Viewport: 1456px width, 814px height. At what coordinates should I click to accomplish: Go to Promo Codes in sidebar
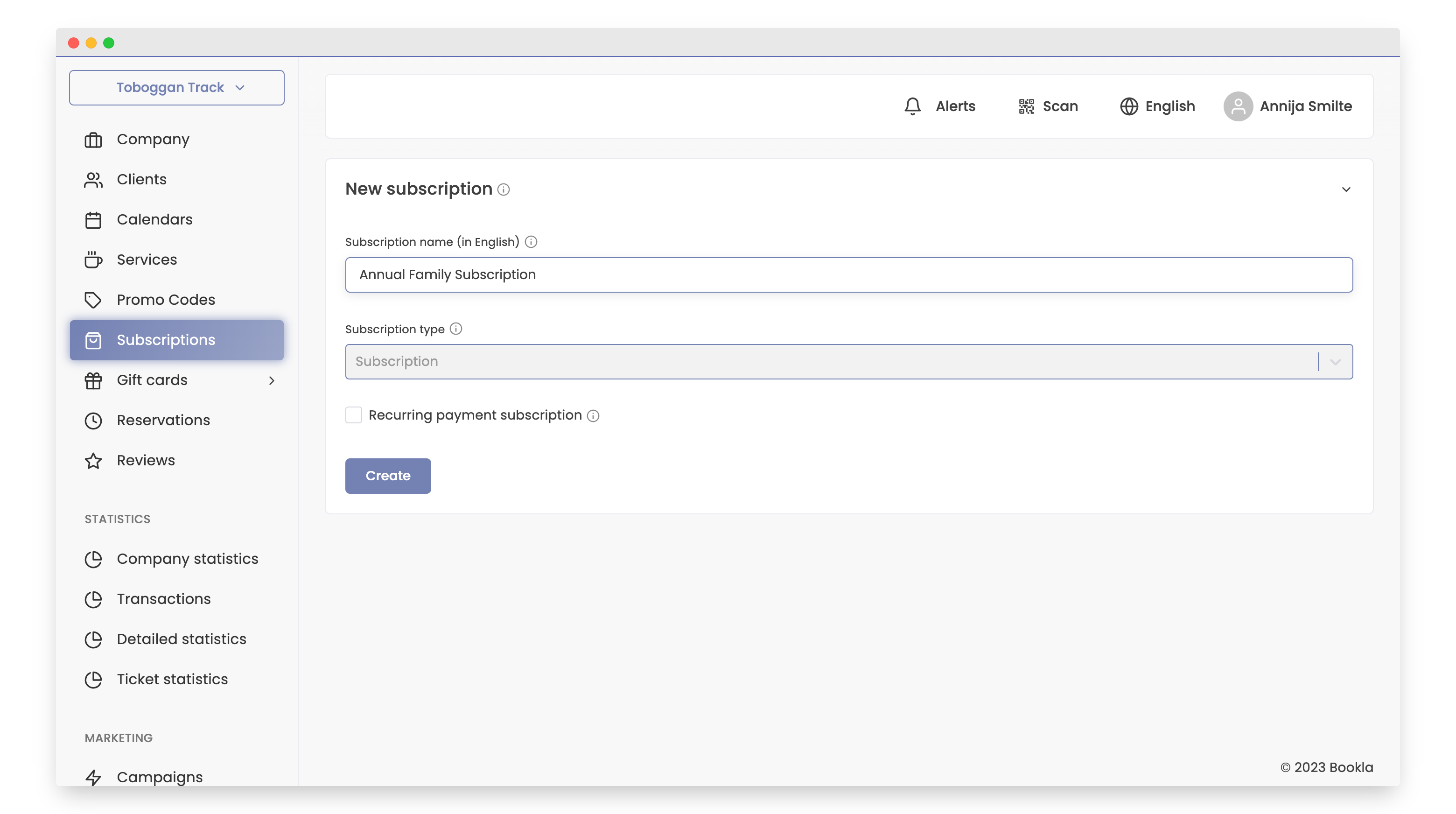click(166, 300)
